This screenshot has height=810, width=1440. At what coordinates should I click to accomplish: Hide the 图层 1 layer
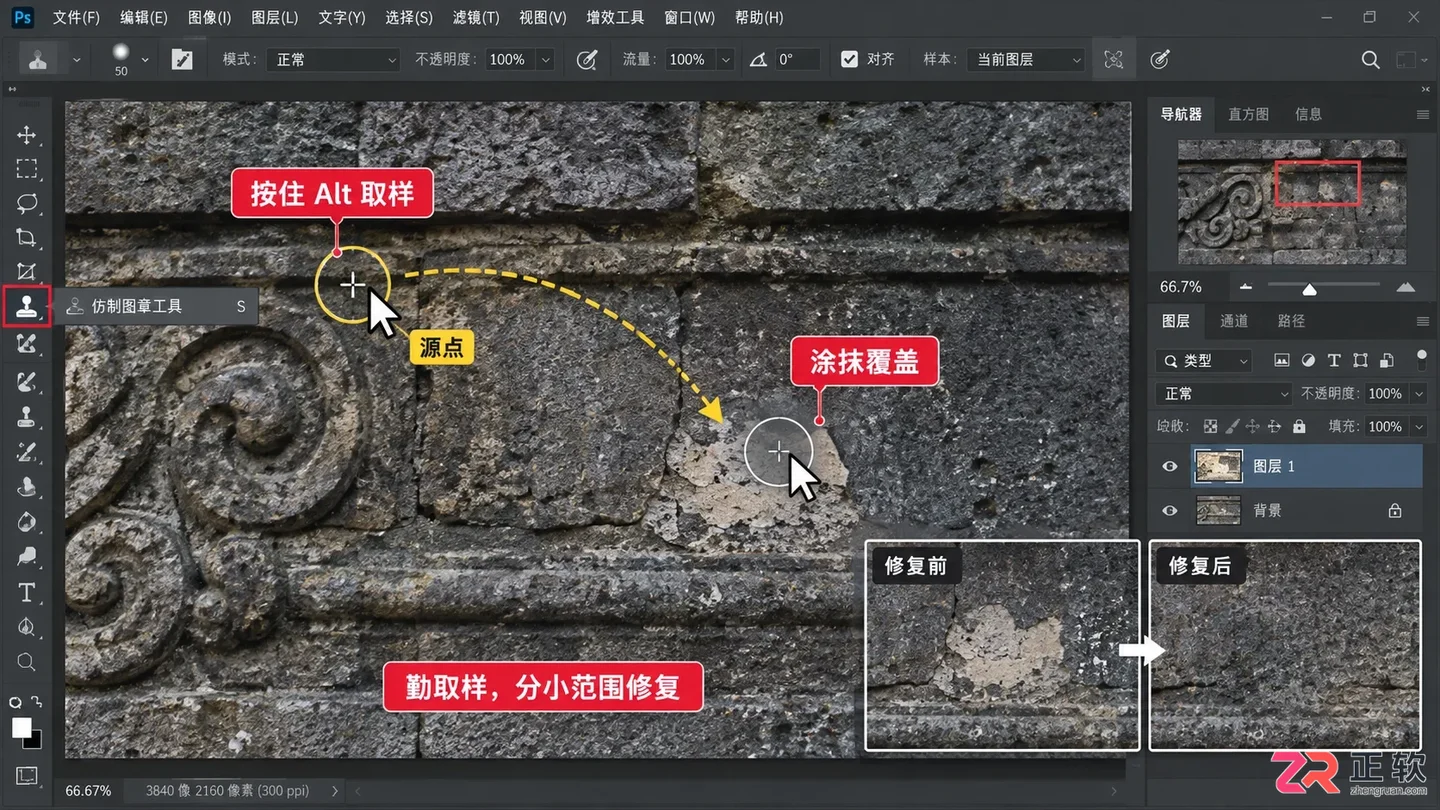(x=1170, y=466)
